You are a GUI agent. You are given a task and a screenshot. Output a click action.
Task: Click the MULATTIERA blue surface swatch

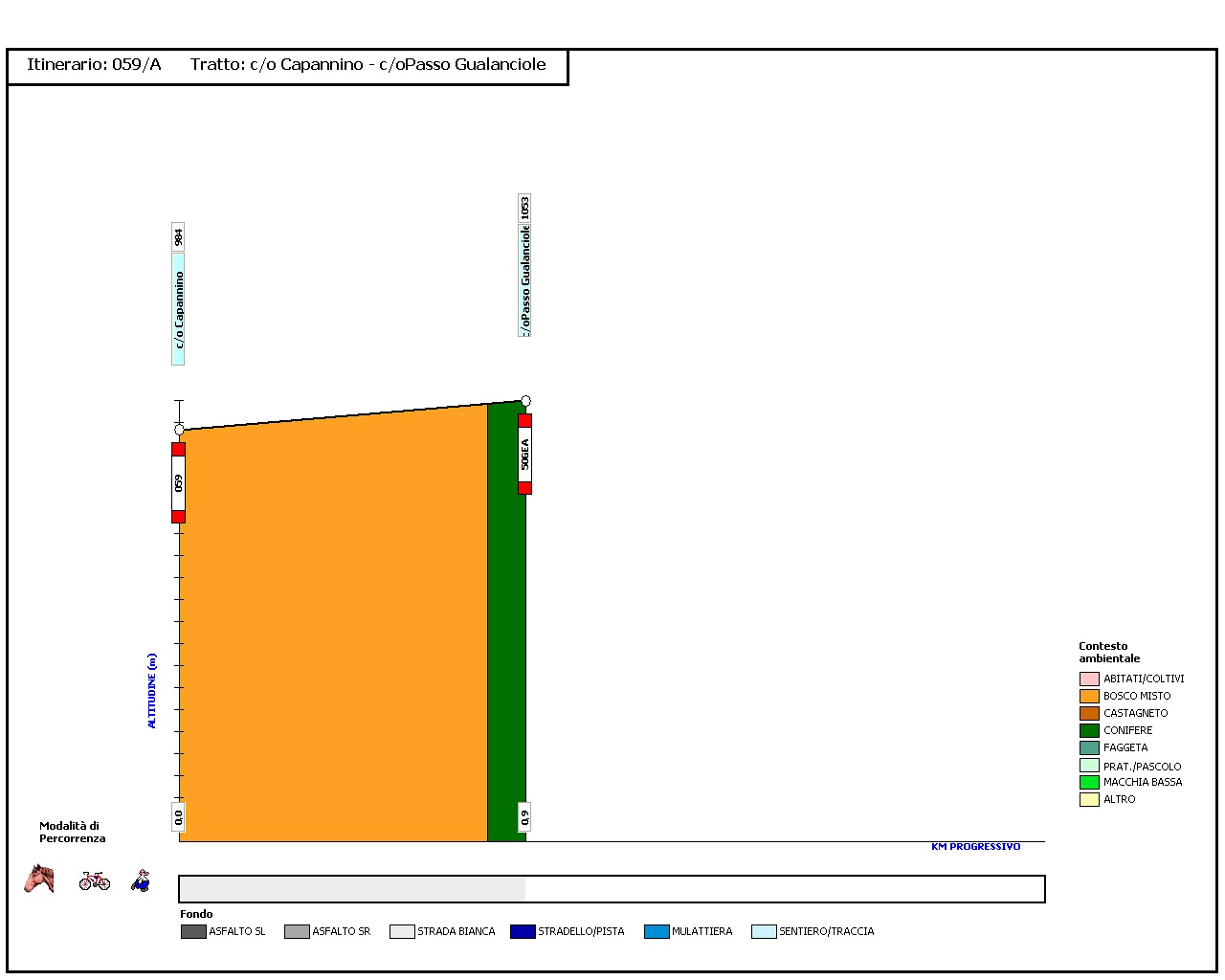657,931
